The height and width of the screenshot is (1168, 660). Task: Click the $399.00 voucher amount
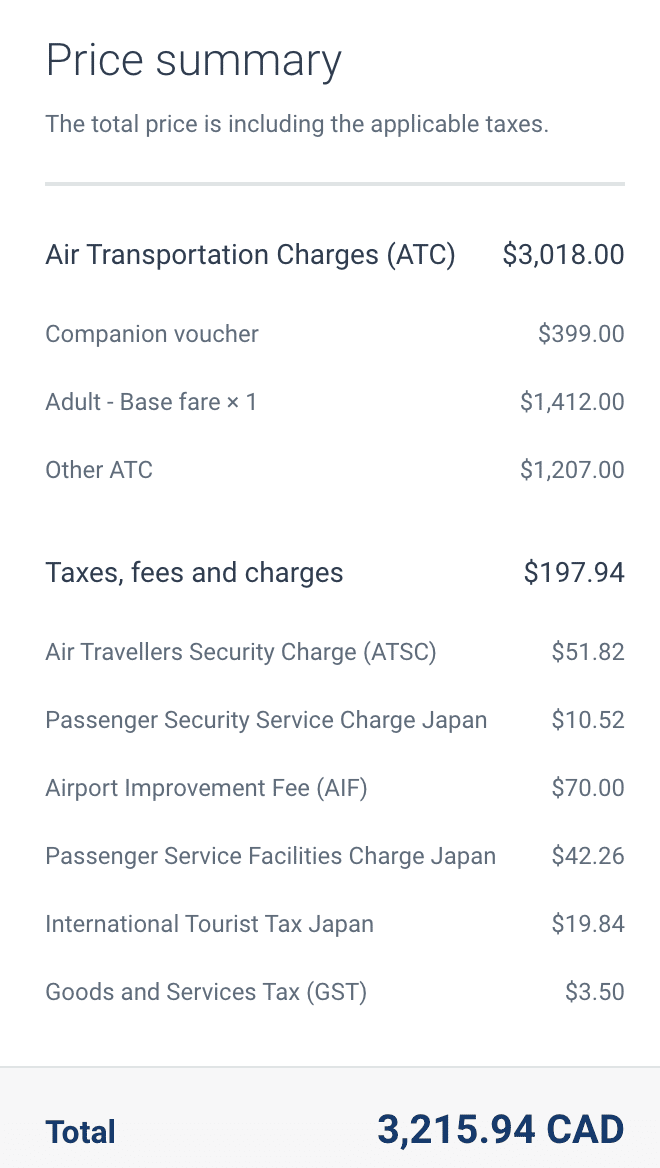[x=581, y=334]
